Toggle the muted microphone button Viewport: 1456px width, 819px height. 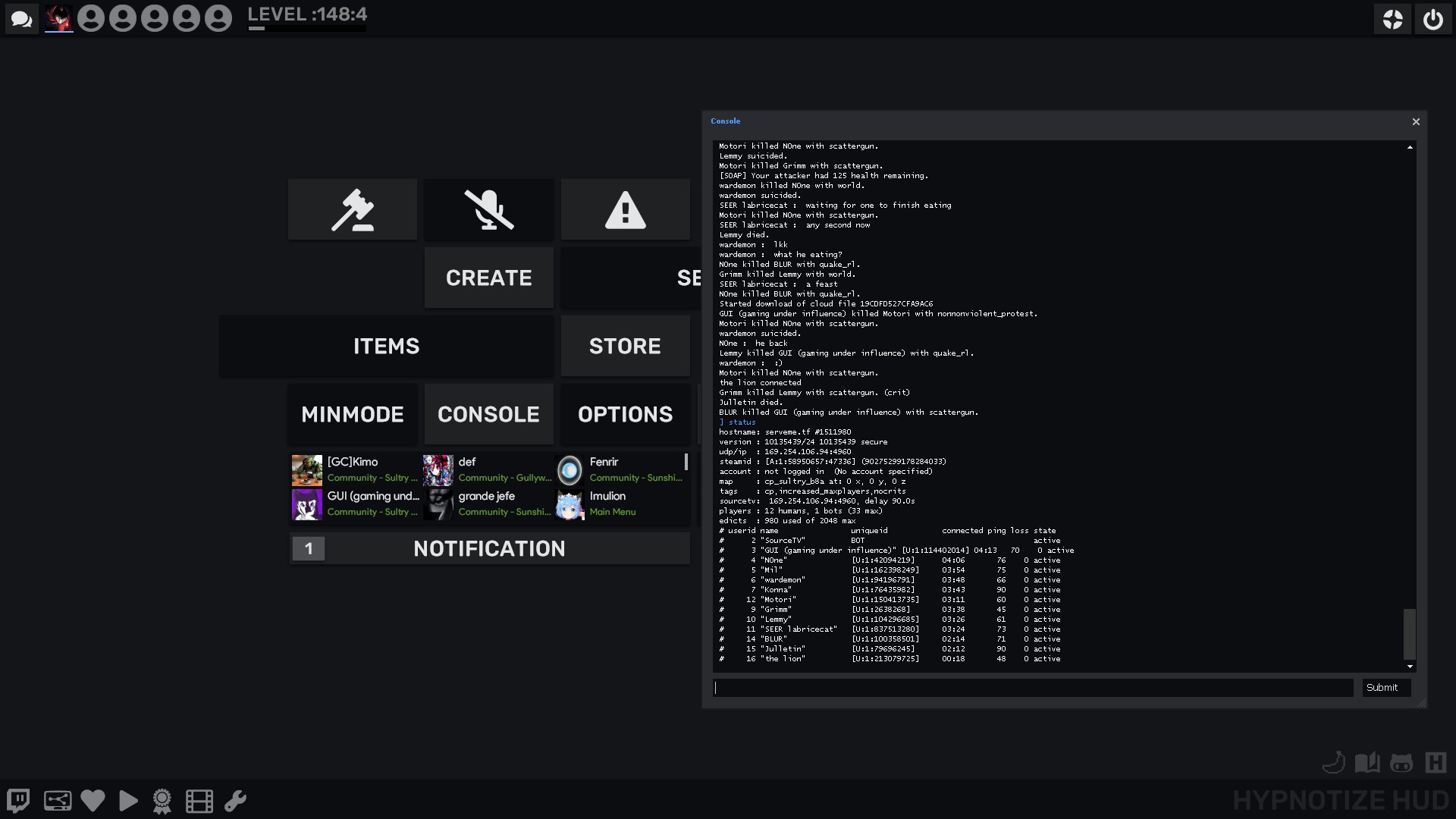(x=489, y=210)
